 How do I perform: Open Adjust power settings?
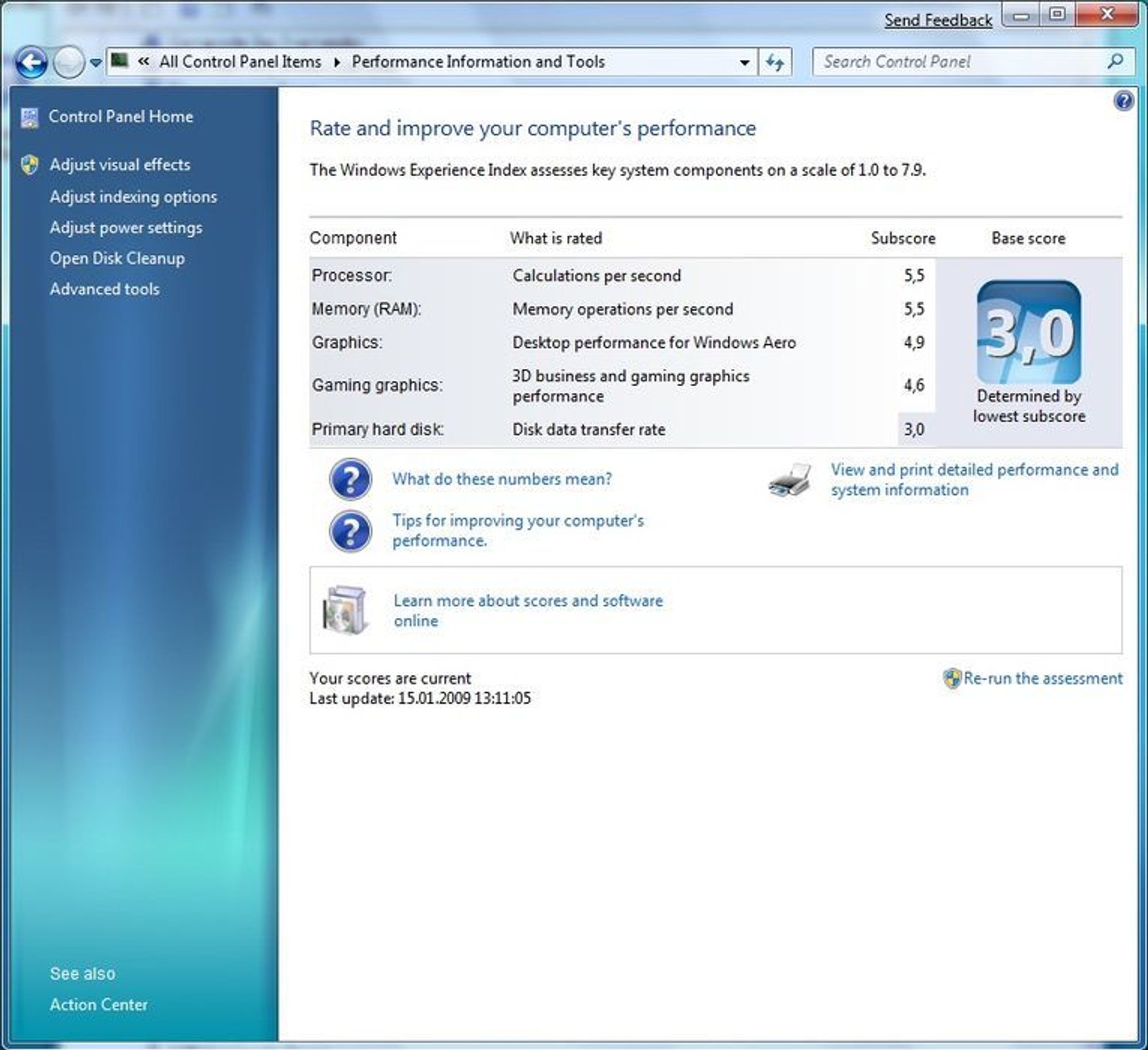point(126,228)
